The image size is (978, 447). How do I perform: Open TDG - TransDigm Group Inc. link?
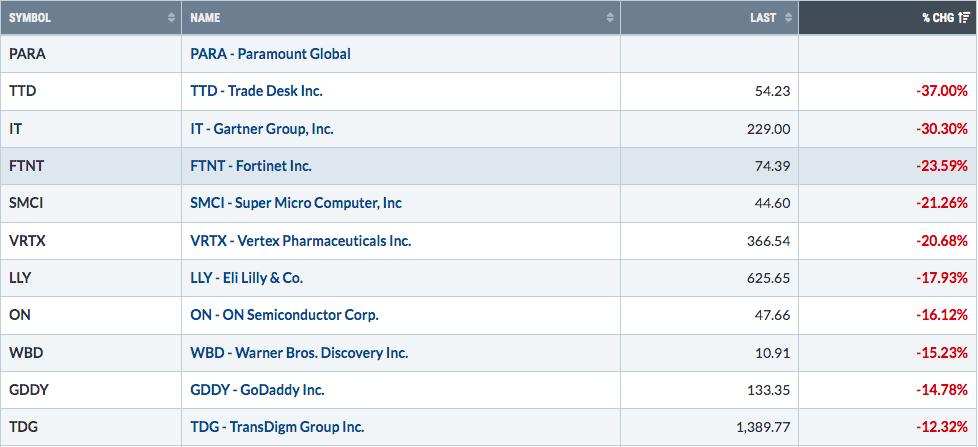[277, 428]
